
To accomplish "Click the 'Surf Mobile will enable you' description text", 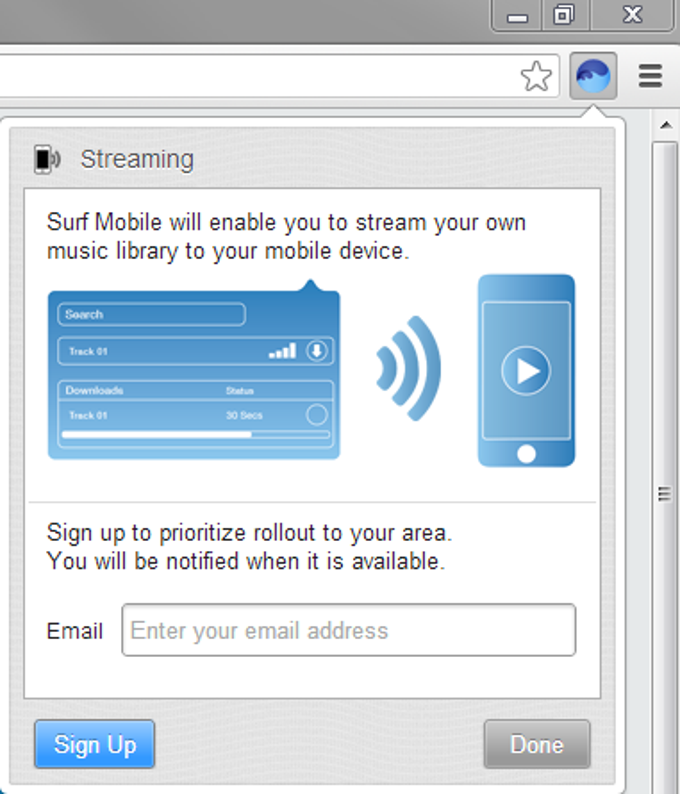I will 287,237.
